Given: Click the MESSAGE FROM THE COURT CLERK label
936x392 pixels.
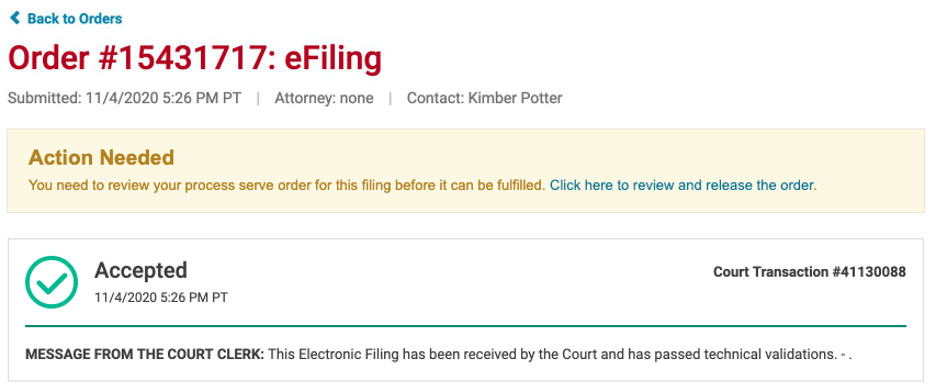Looking at the screenshot, I should pyautogui.click(x=144, y=354).
